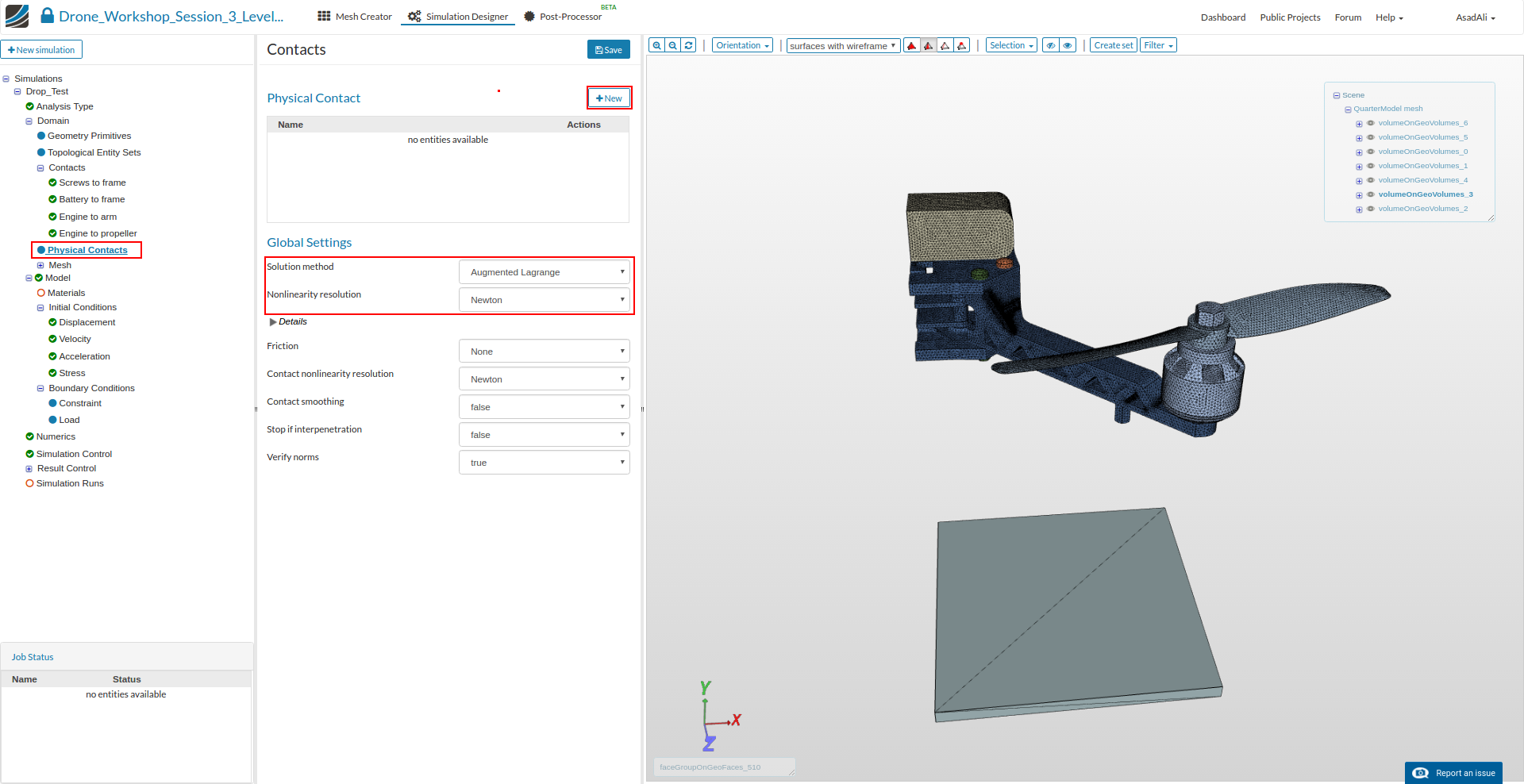The image size is (1524, 784).
Task: Click Report an issue
Action: click(x=1453, y=773)
